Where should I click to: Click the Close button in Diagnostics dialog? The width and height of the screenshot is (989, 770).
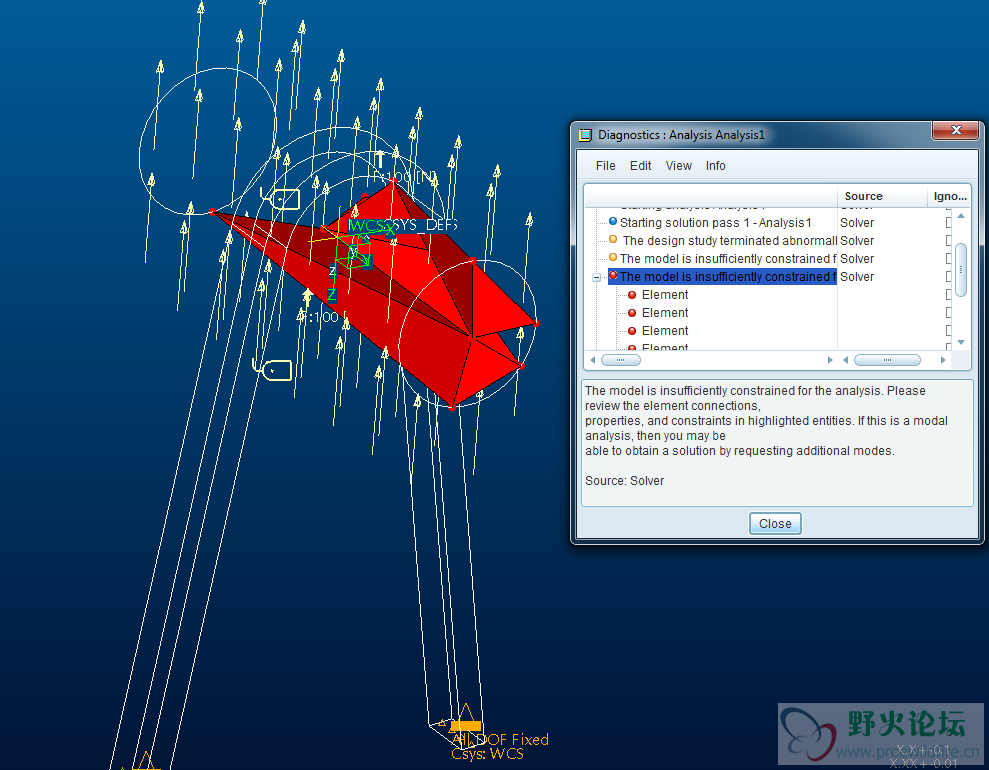775,523
